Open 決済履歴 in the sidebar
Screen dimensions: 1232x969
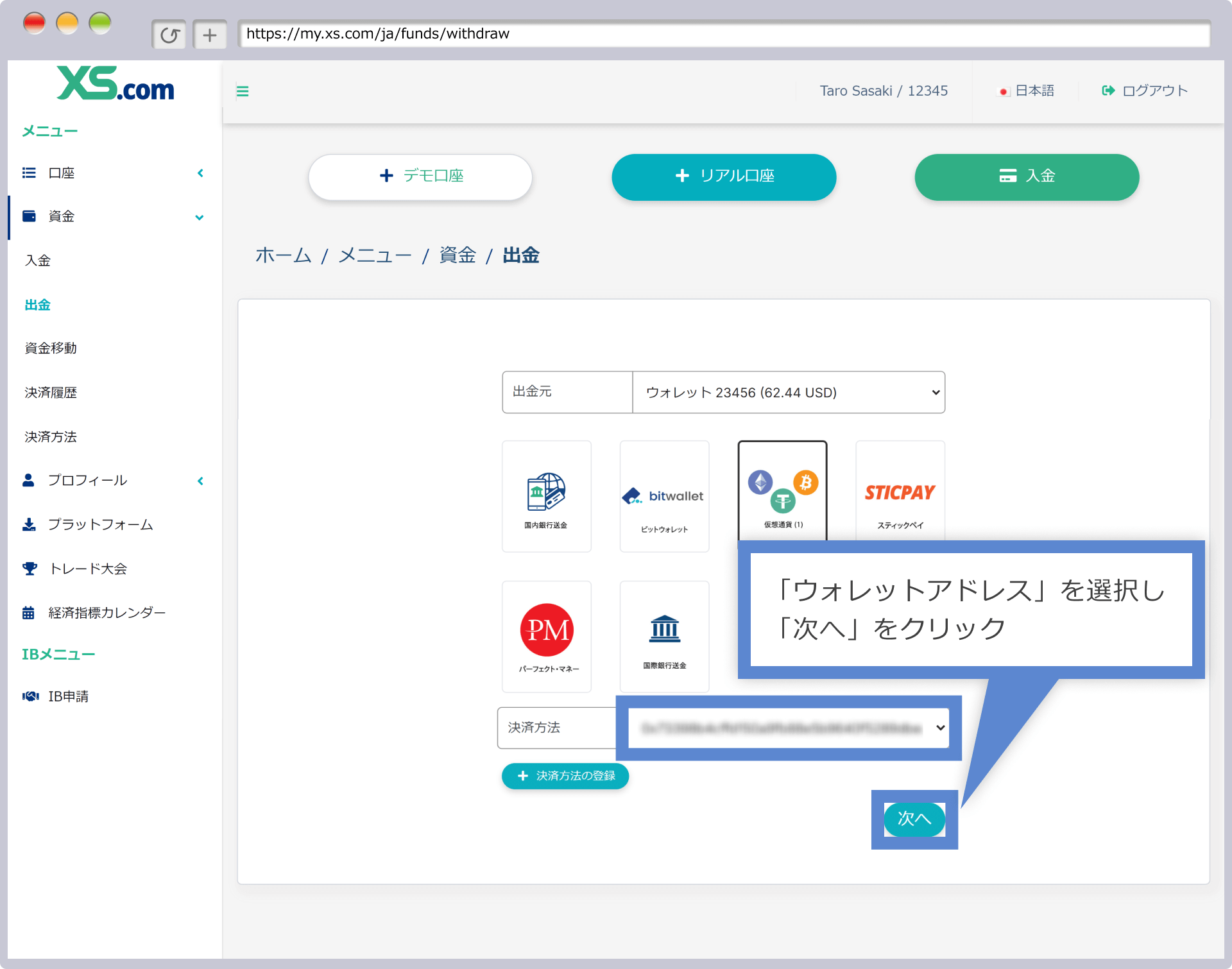[51, 393]
